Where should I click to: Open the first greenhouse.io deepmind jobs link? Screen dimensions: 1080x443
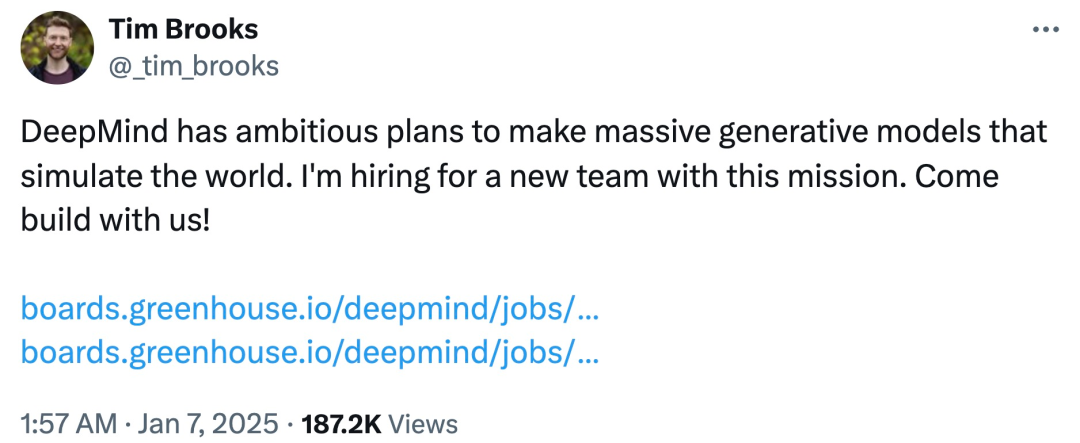[x=310, y=309]
